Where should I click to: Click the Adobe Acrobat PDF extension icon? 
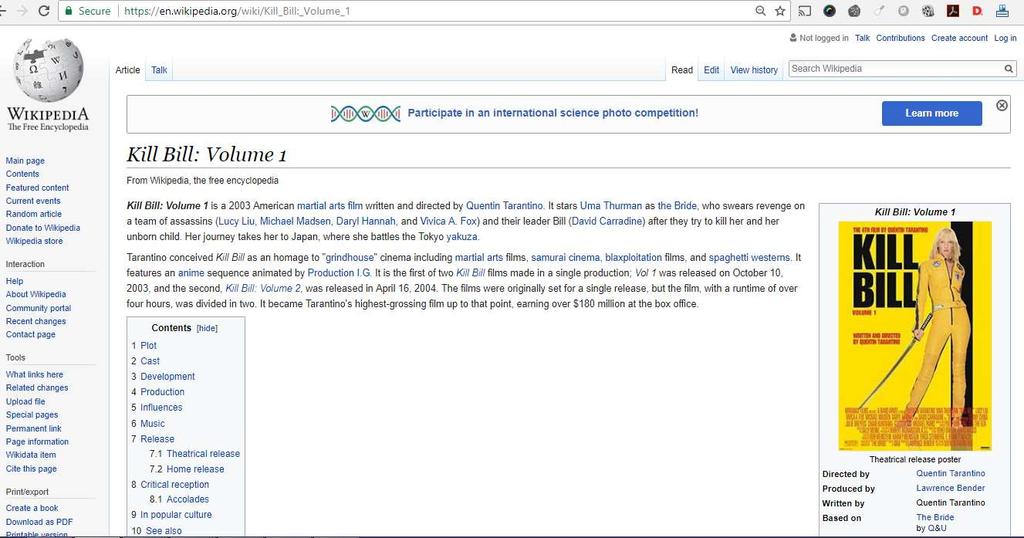pos(953,10)
